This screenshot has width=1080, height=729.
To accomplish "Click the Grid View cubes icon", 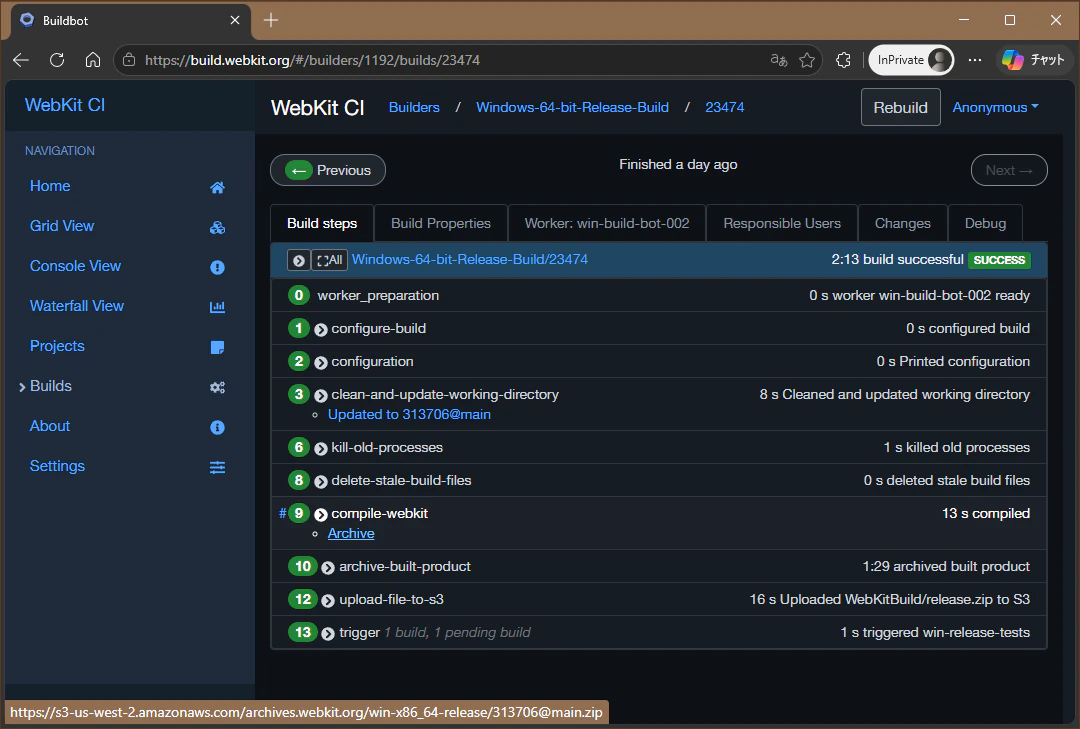I will click(x=217, y=227).
